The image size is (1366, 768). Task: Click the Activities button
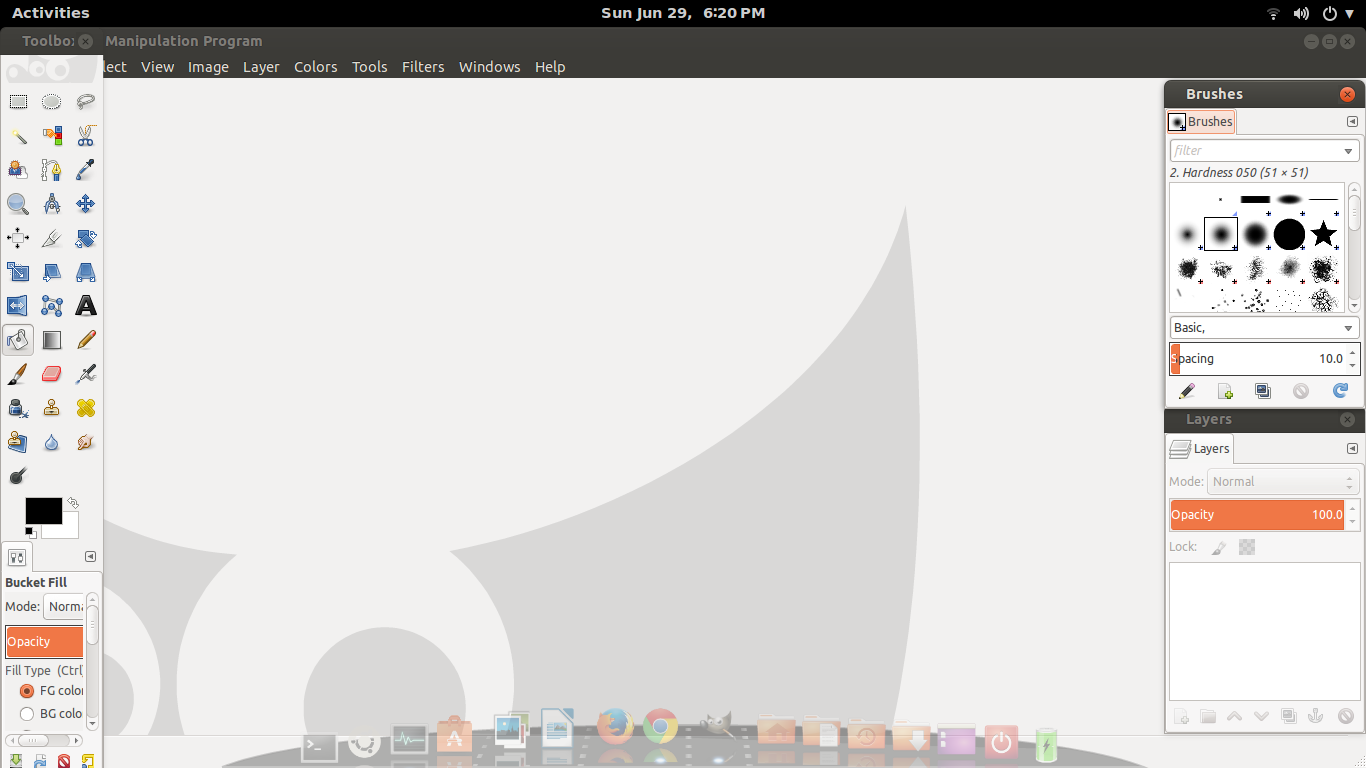tap(50, 13)
